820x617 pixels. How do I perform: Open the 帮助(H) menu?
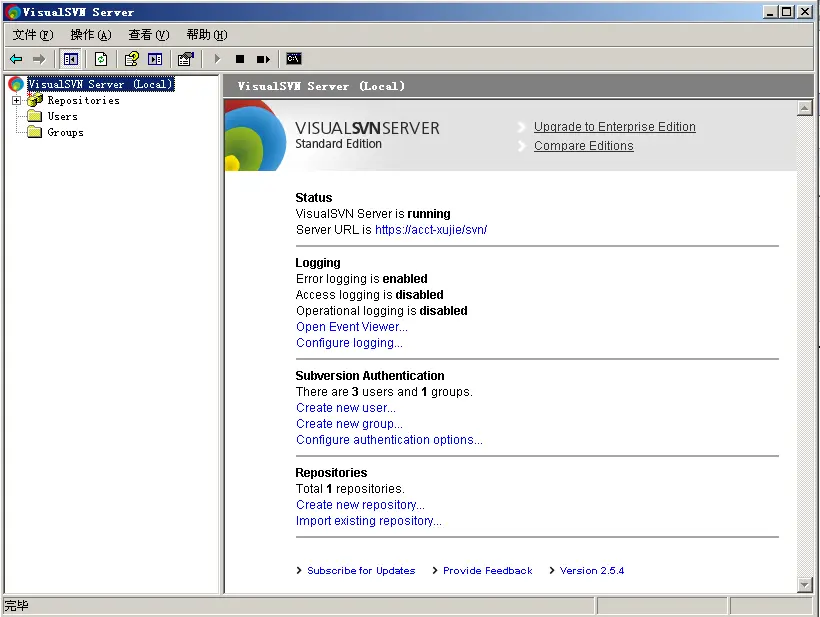(x=207, y=35)
